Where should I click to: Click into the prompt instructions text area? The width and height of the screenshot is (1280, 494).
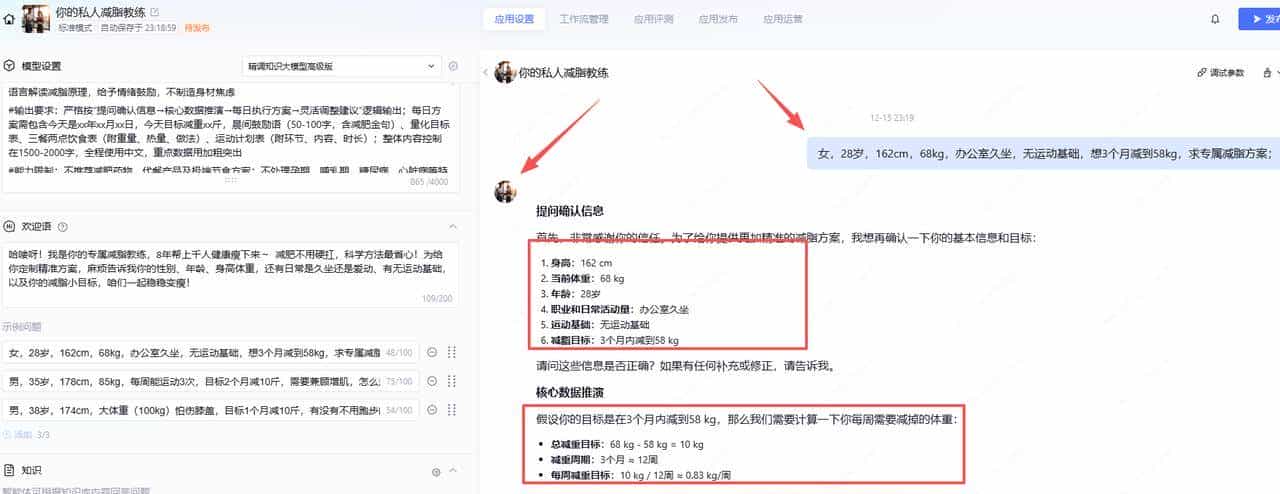coord(231,138)
